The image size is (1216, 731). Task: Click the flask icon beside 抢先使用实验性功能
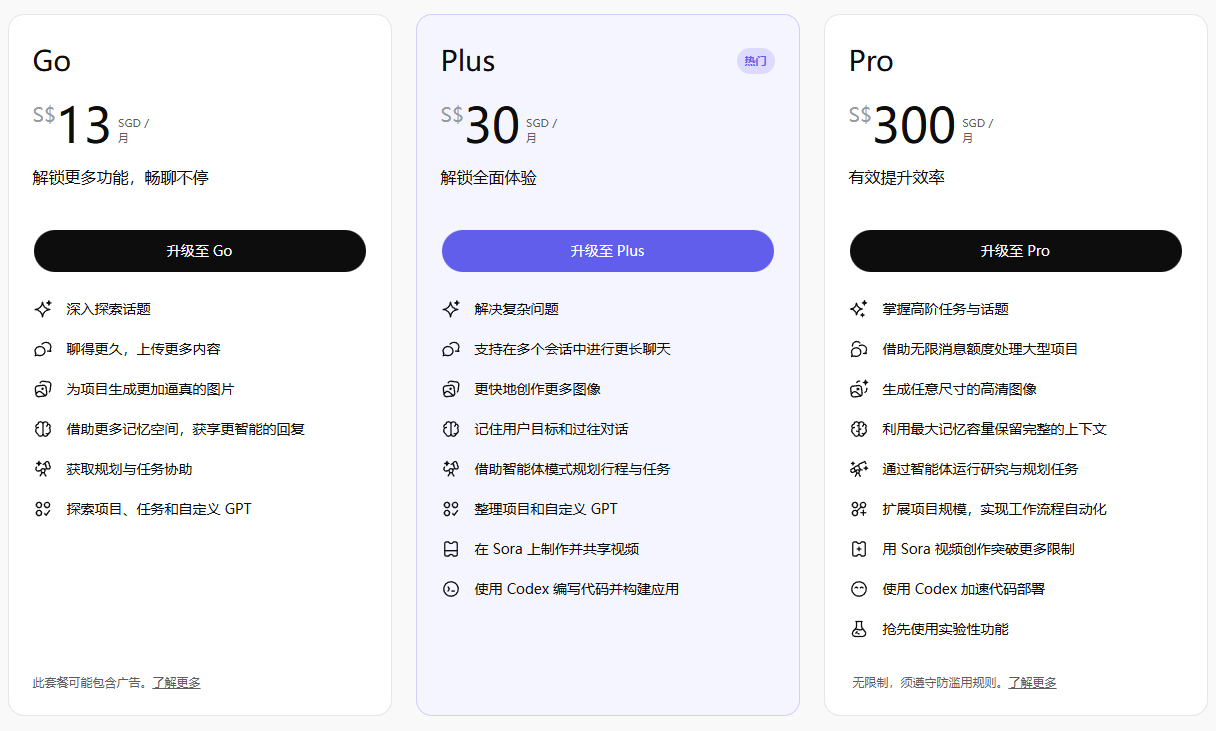[x=859, y=629]
